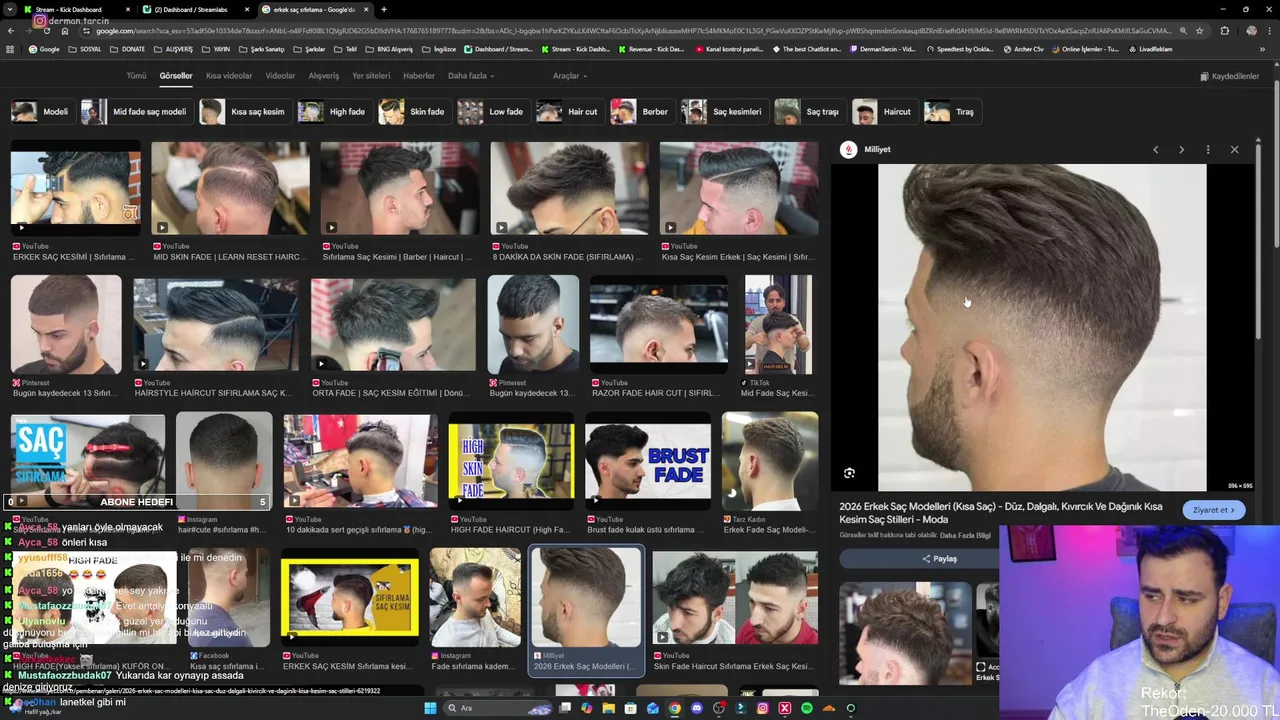Expand the Daha fazla dropdown
Image resolution: width=1280 pixels, height=720 pixels.
click(x=470, y=76)
